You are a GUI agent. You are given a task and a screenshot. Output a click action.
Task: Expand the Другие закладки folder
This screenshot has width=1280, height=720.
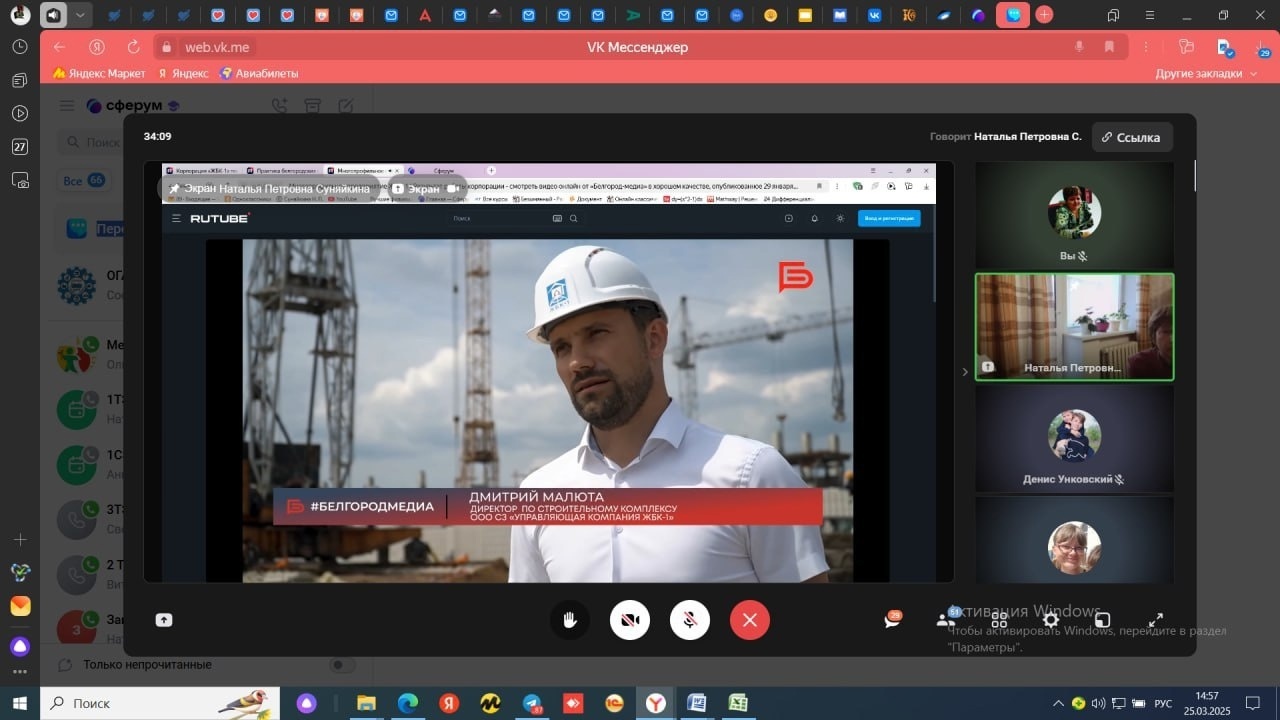(1205, 73)
